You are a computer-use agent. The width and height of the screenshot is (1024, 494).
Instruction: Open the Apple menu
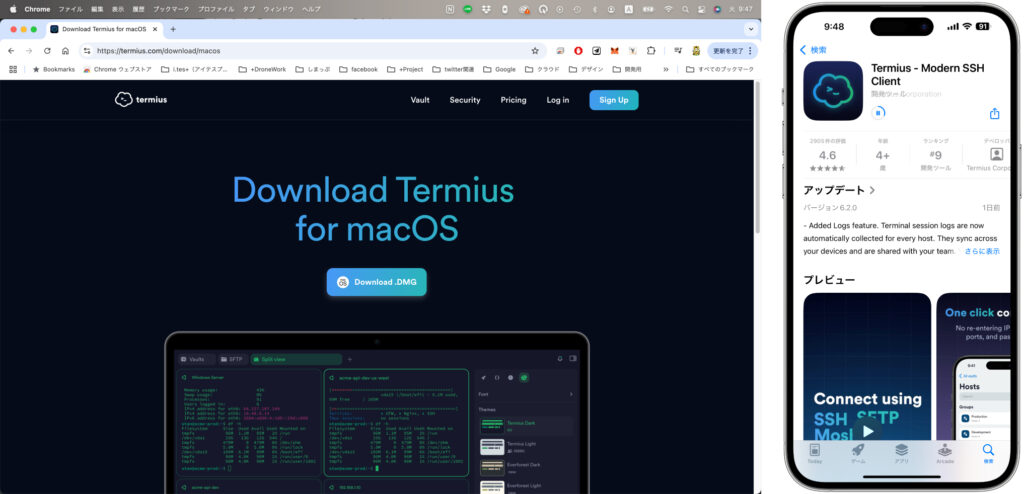point(12,9)
